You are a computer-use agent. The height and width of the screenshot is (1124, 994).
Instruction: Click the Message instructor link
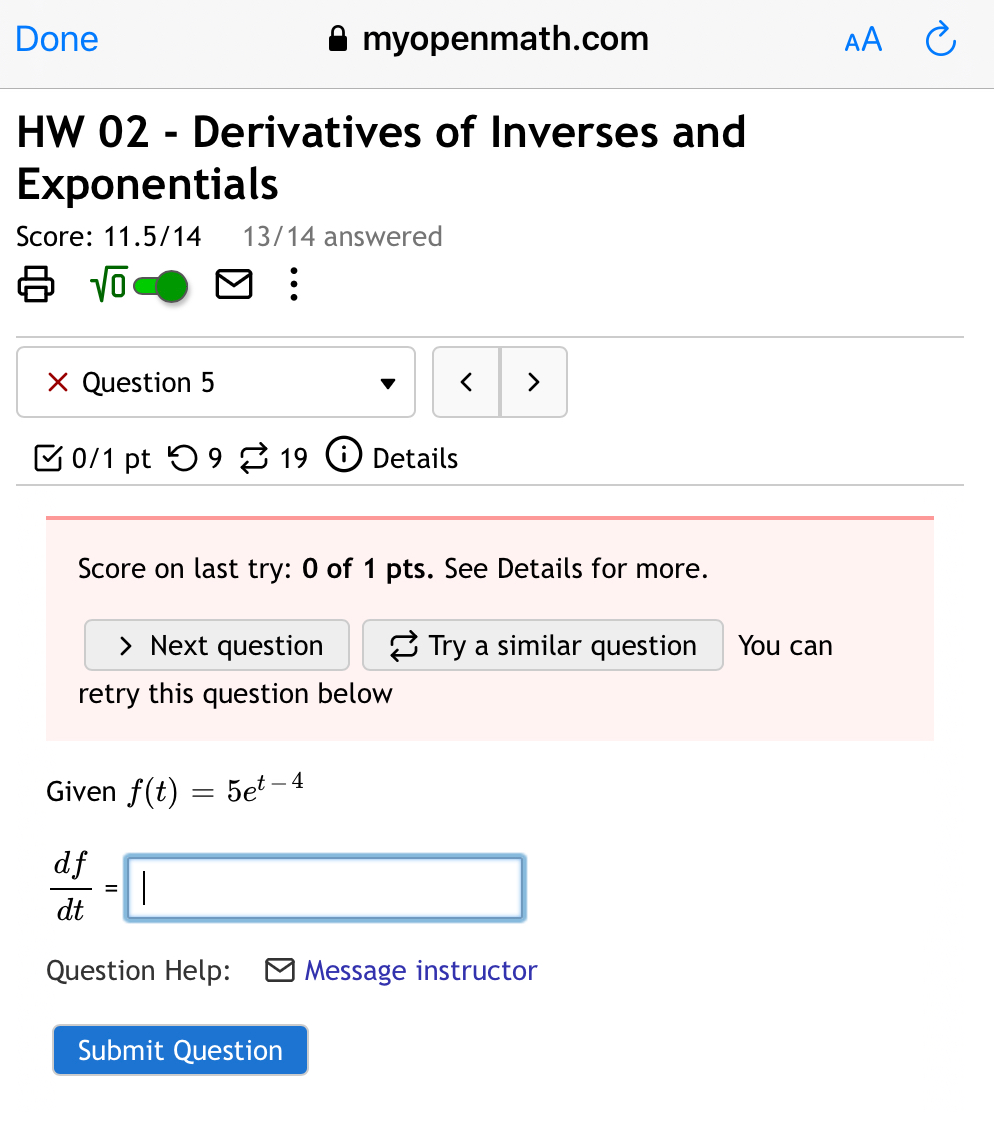pyautogui.click(x=420, y=970)
